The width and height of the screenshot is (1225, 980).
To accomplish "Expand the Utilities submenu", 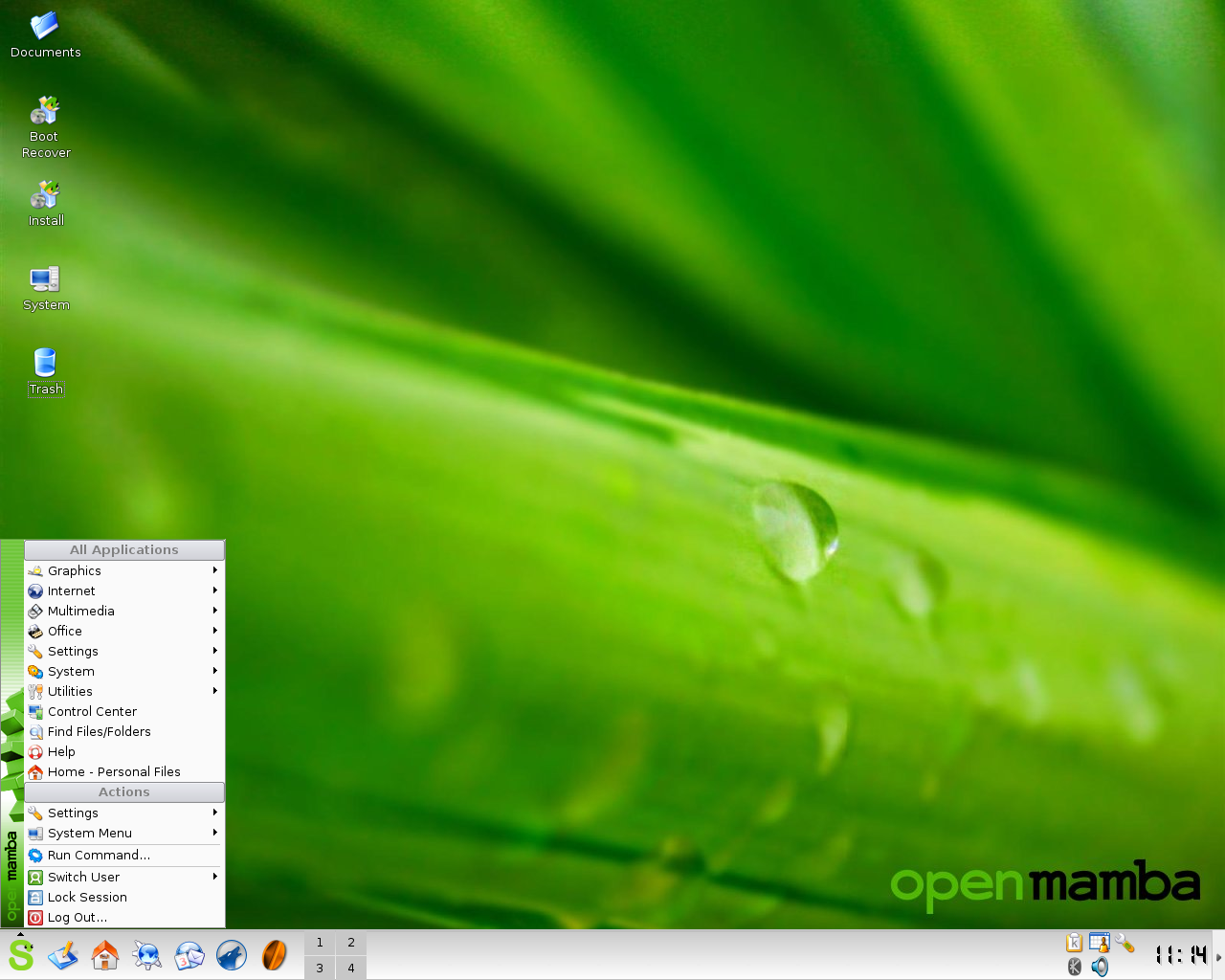I will 124,691.
